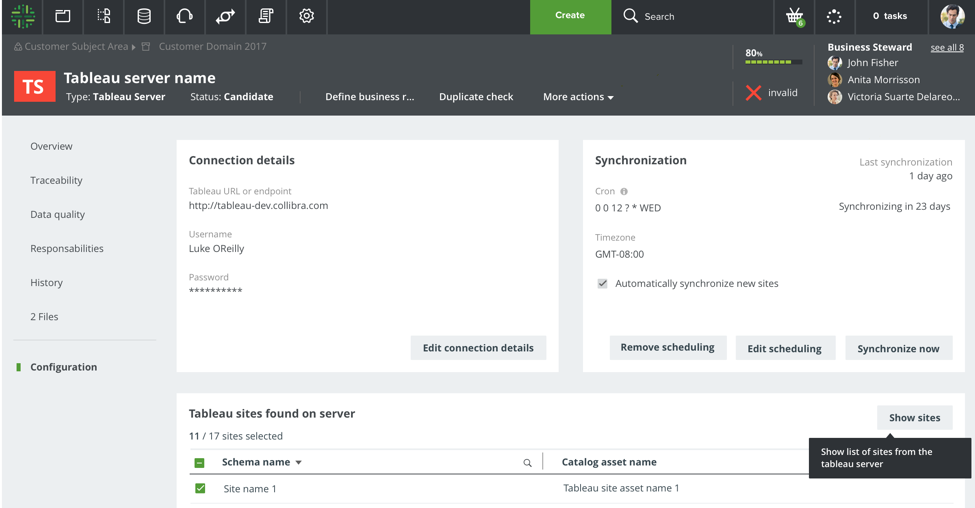Open the data catalog database icon

pyautogui.click(x=144, y=16)
